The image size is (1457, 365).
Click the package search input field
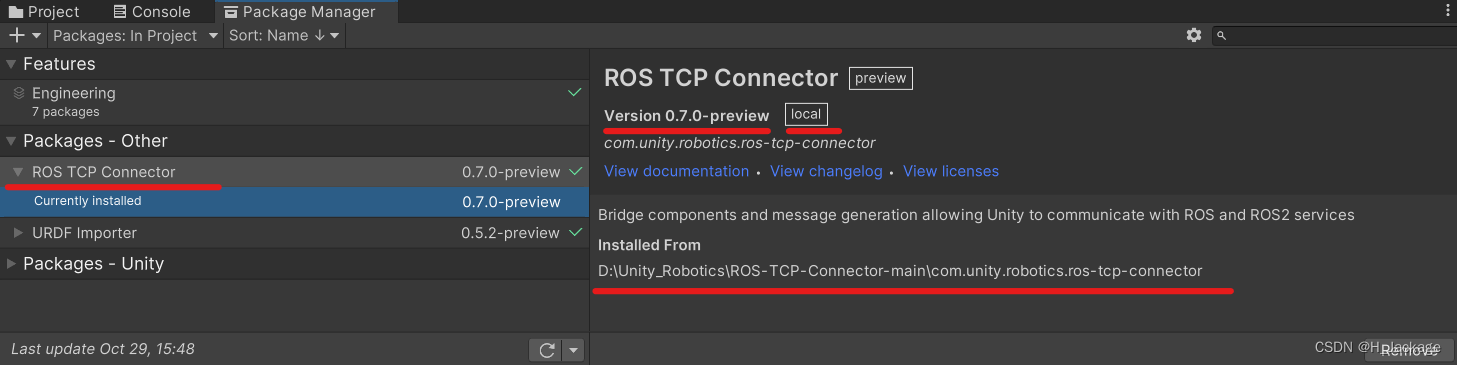1334,36
